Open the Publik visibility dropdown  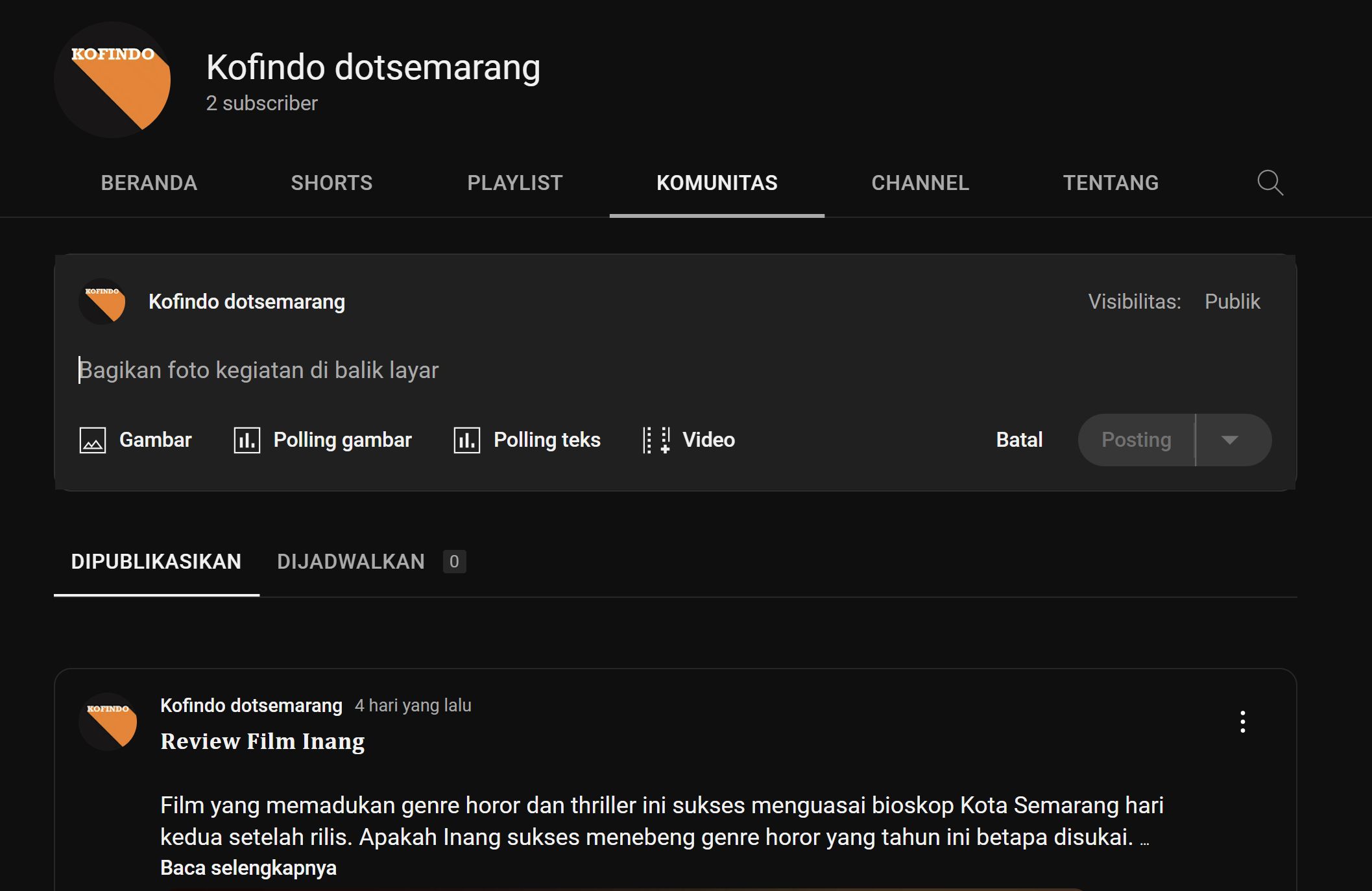pos(1232,302)
